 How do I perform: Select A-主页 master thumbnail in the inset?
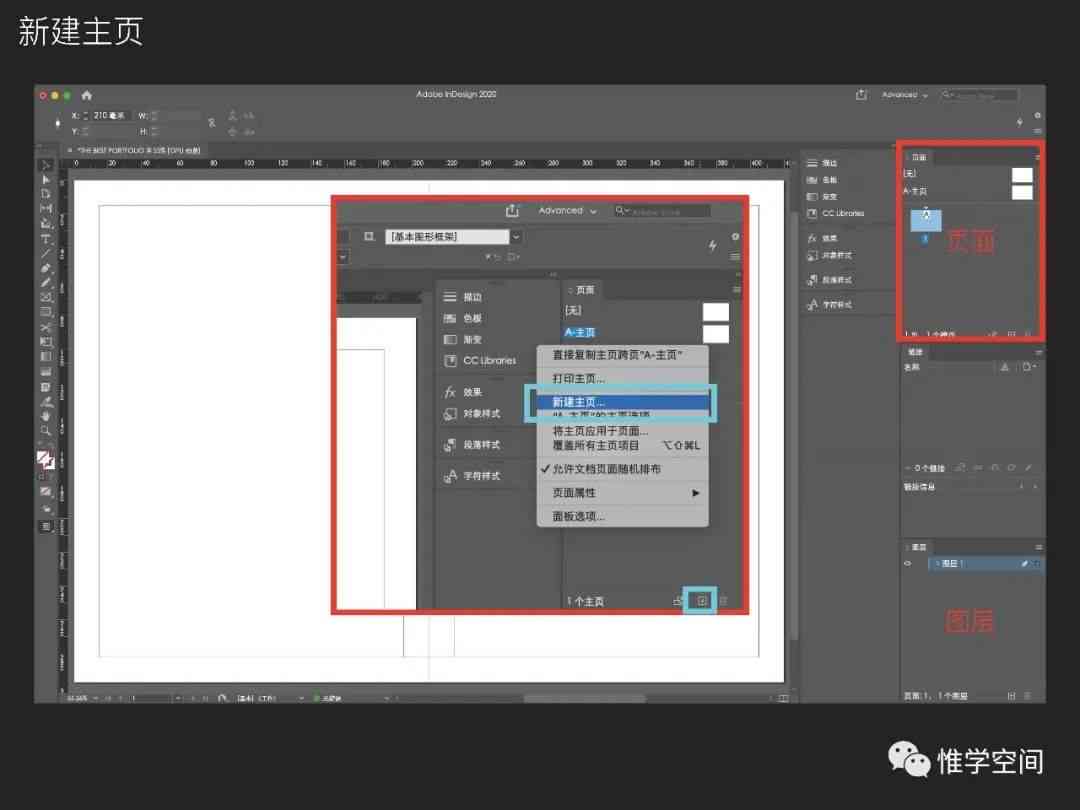pos(716,334)
